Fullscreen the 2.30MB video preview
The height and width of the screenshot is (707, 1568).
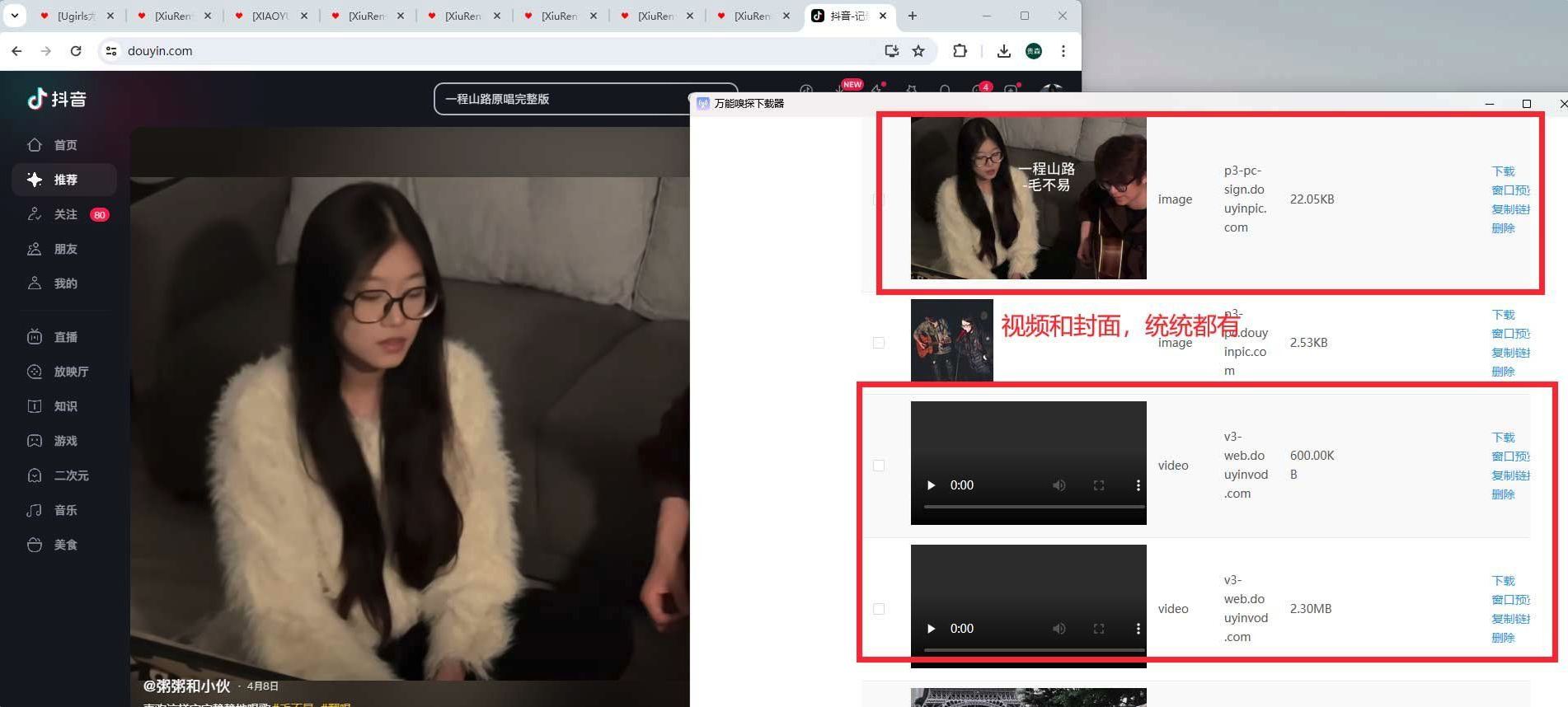tap(1099, 629)
